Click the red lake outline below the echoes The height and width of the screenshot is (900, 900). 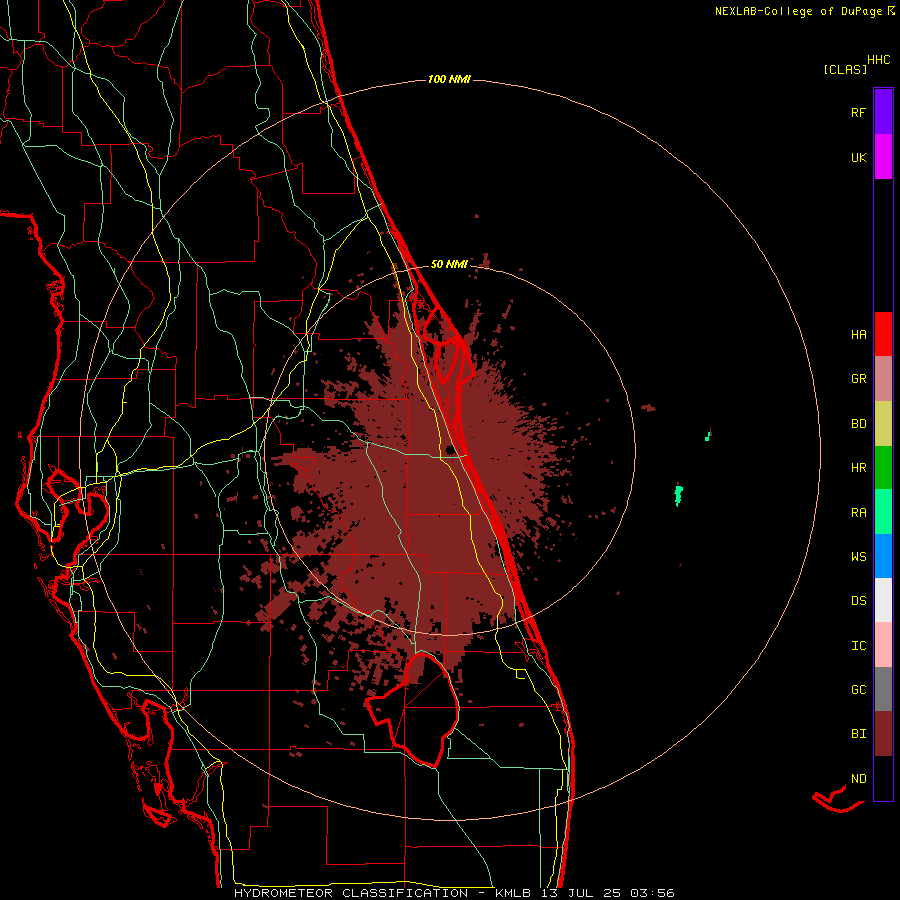[414, 709]
